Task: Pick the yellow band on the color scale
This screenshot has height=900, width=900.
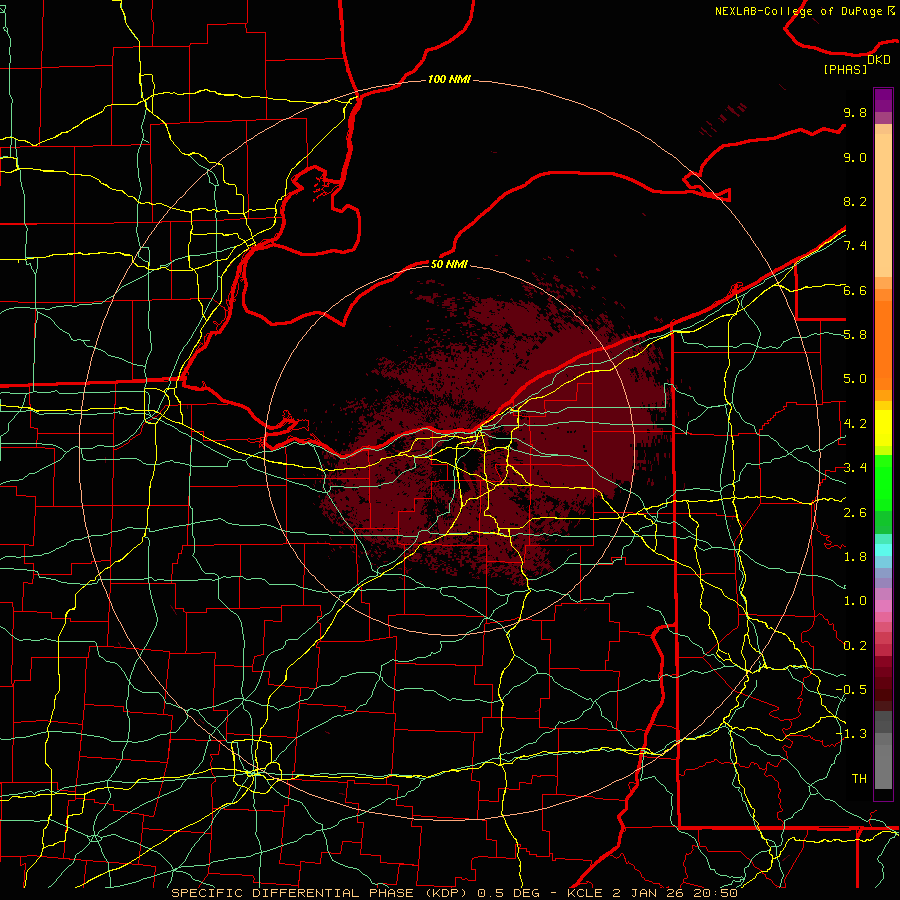Action: 883,428
